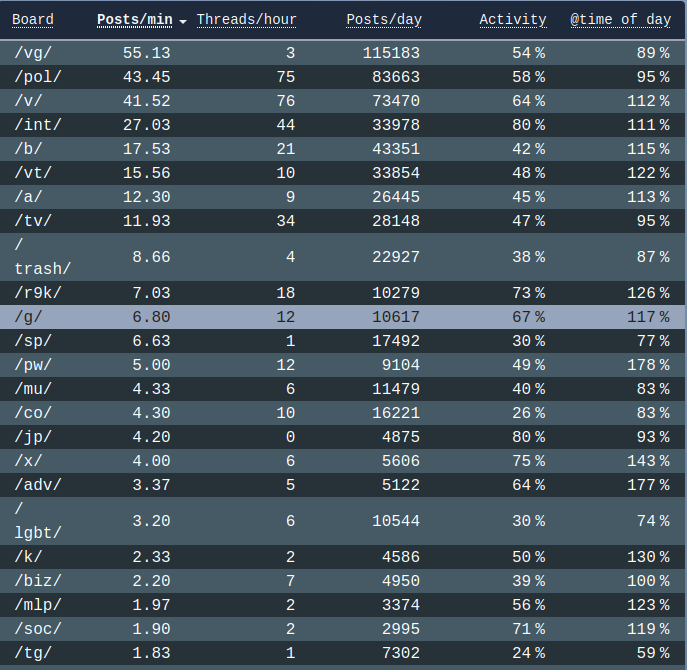Select the 3374 posts/day value

[x=401, y=605]
